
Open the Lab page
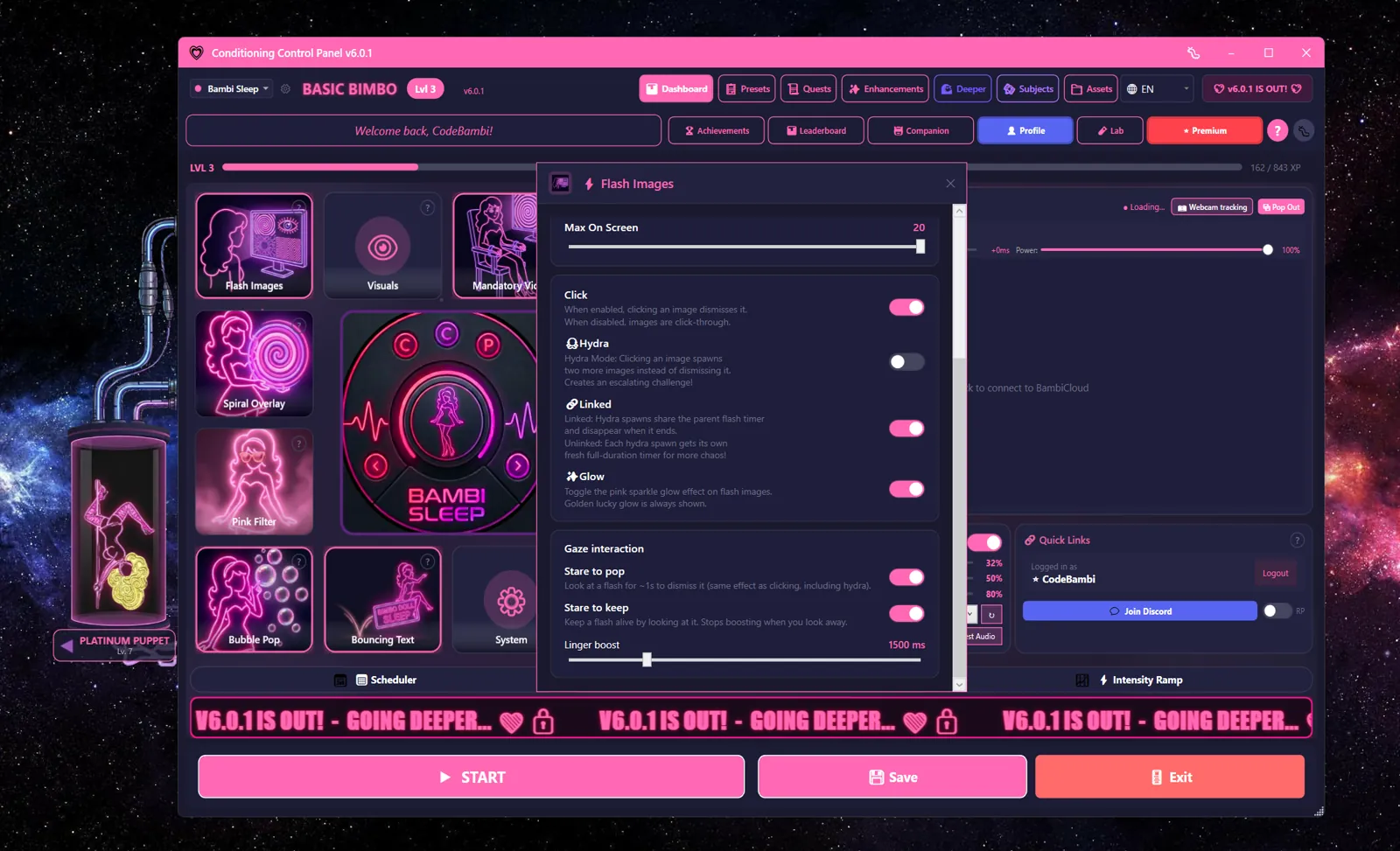click(x=1110, y=130)
